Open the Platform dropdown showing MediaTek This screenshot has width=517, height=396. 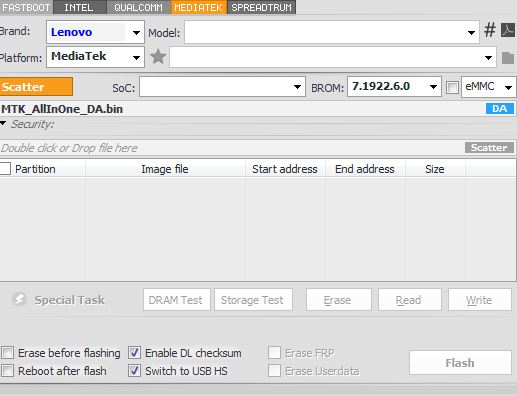(95, 57)
